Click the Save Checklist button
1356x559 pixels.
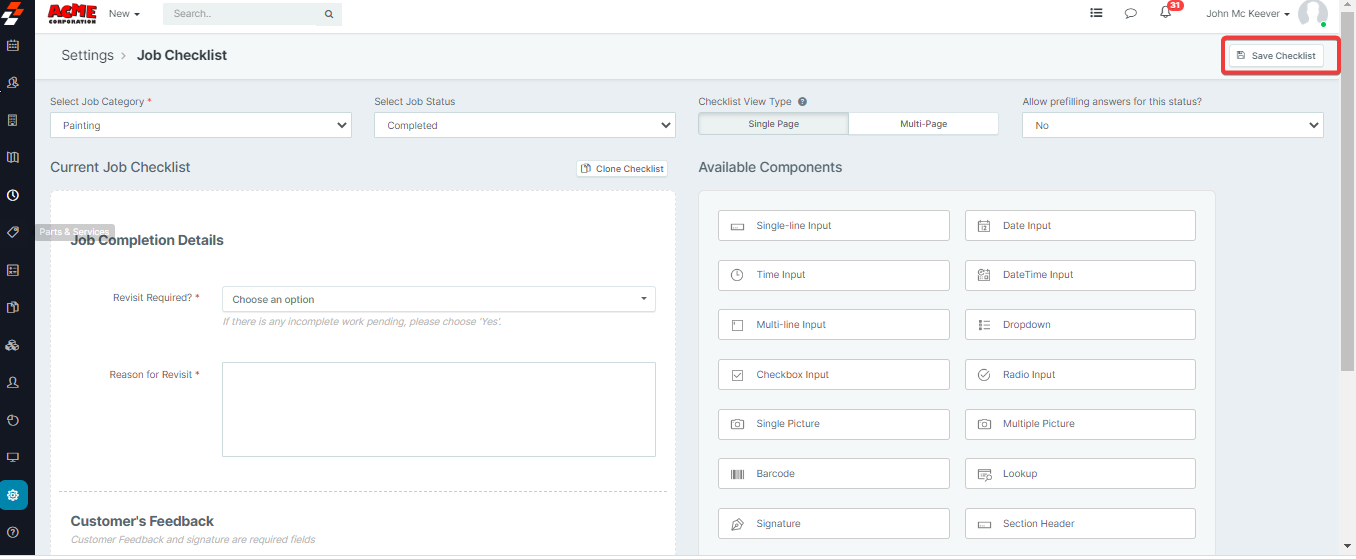[x=1275, y=56]
